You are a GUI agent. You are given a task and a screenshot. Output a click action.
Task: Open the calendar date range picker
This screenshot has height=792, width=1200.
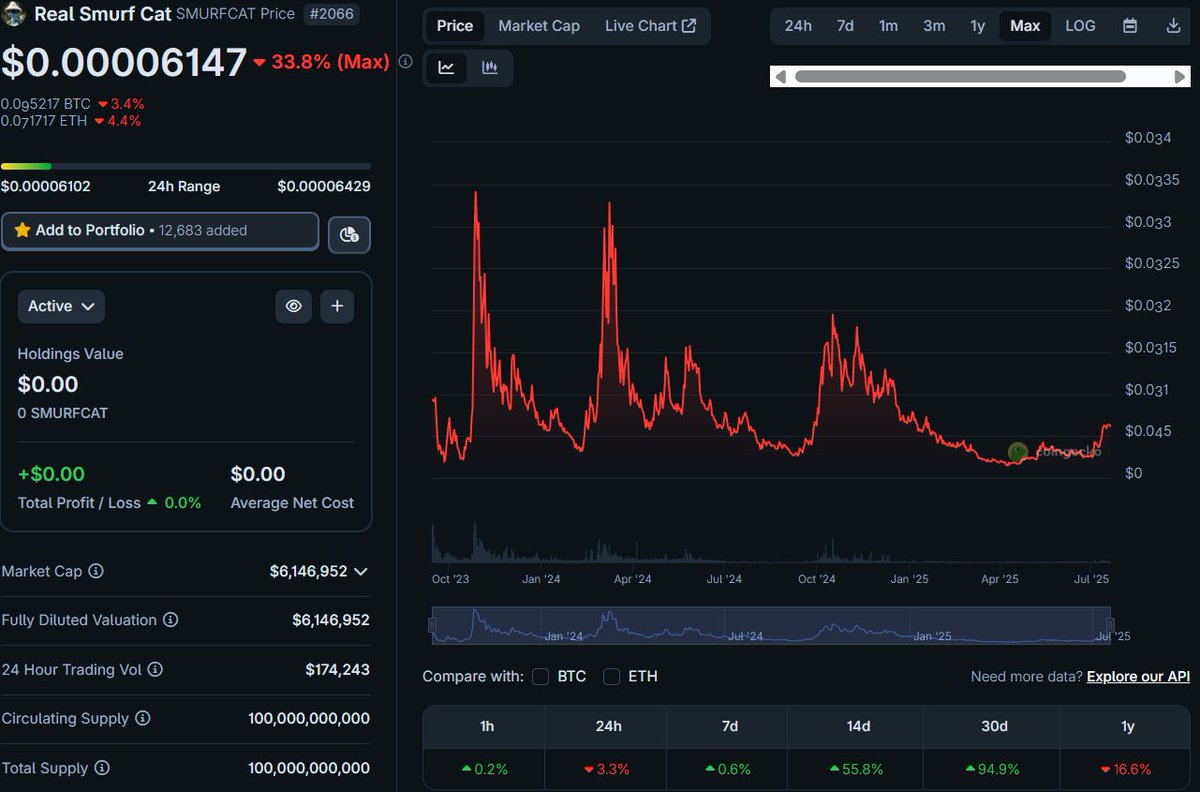pos(1130,26)
